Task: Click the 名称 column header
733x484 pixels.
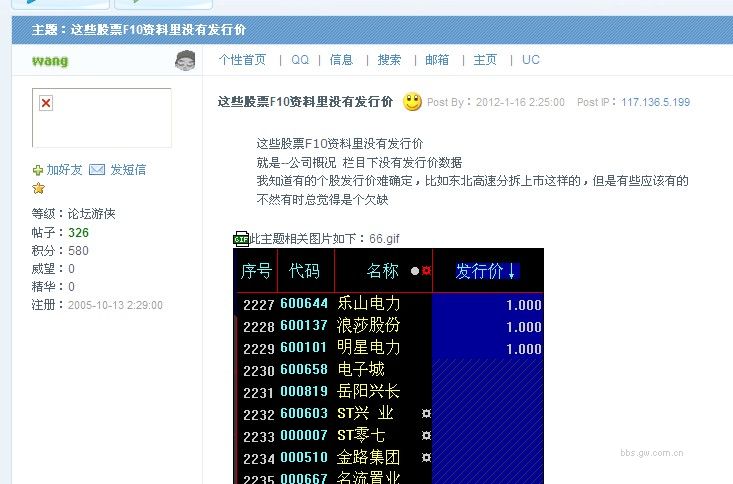Action: [382, 271]
